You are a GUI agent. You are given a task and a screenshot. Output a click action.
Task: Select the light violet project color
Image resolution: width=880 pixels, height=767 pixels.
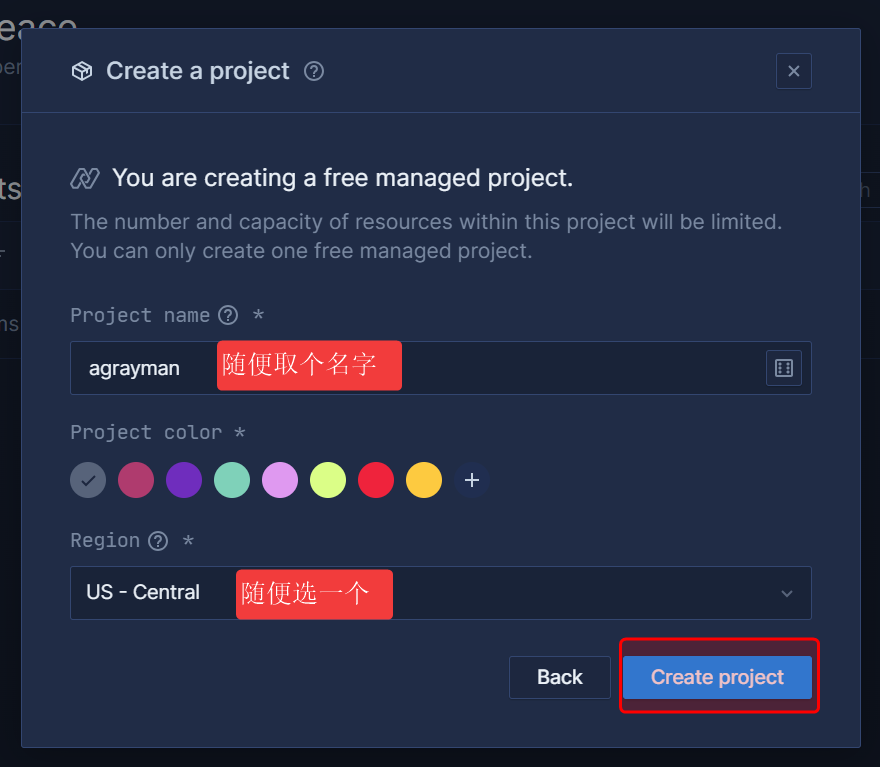click(x=280, y=481)
